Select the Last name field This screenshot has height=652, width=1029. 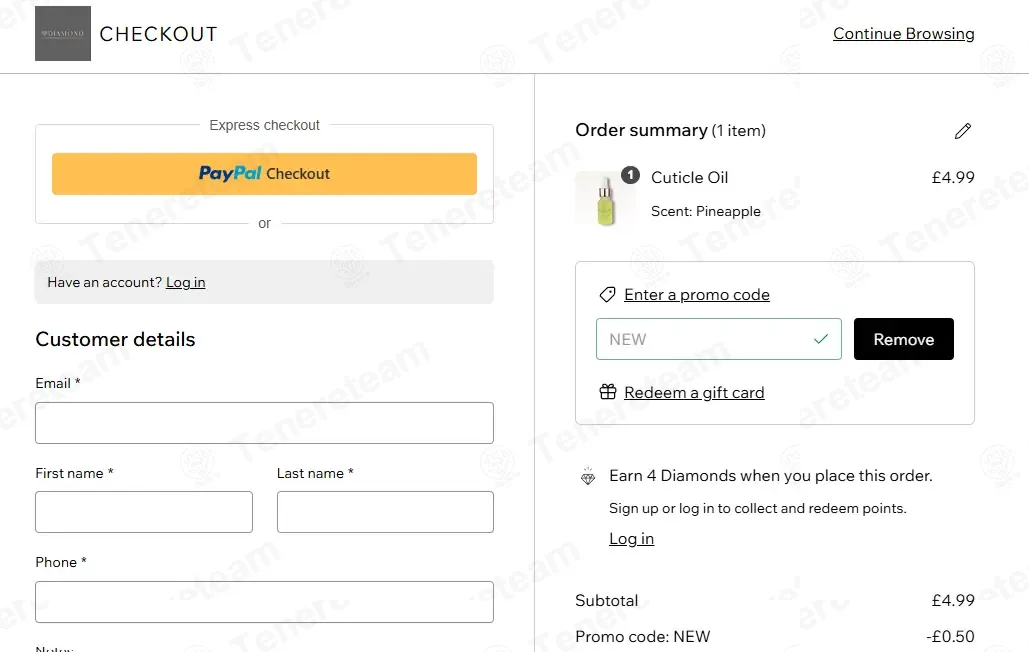click(385, 512)
